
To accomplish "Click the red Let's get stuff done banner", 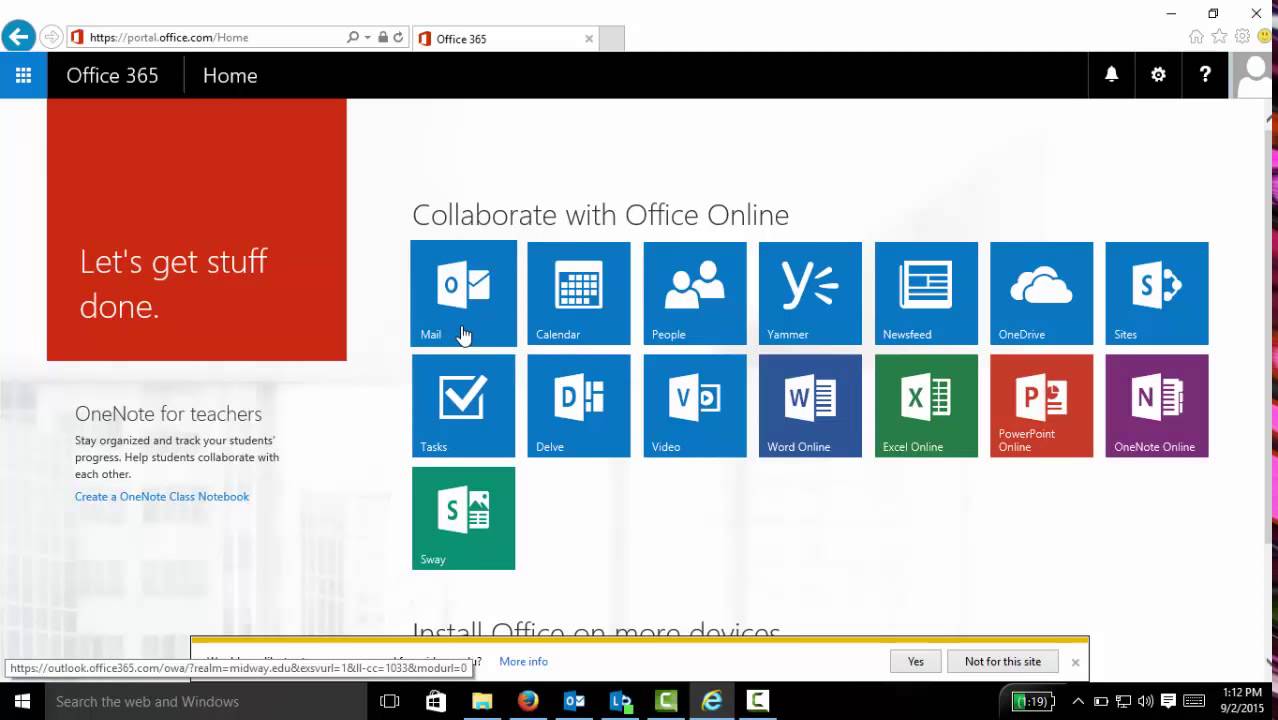I will pyautogui.click(x=197, y=229).
